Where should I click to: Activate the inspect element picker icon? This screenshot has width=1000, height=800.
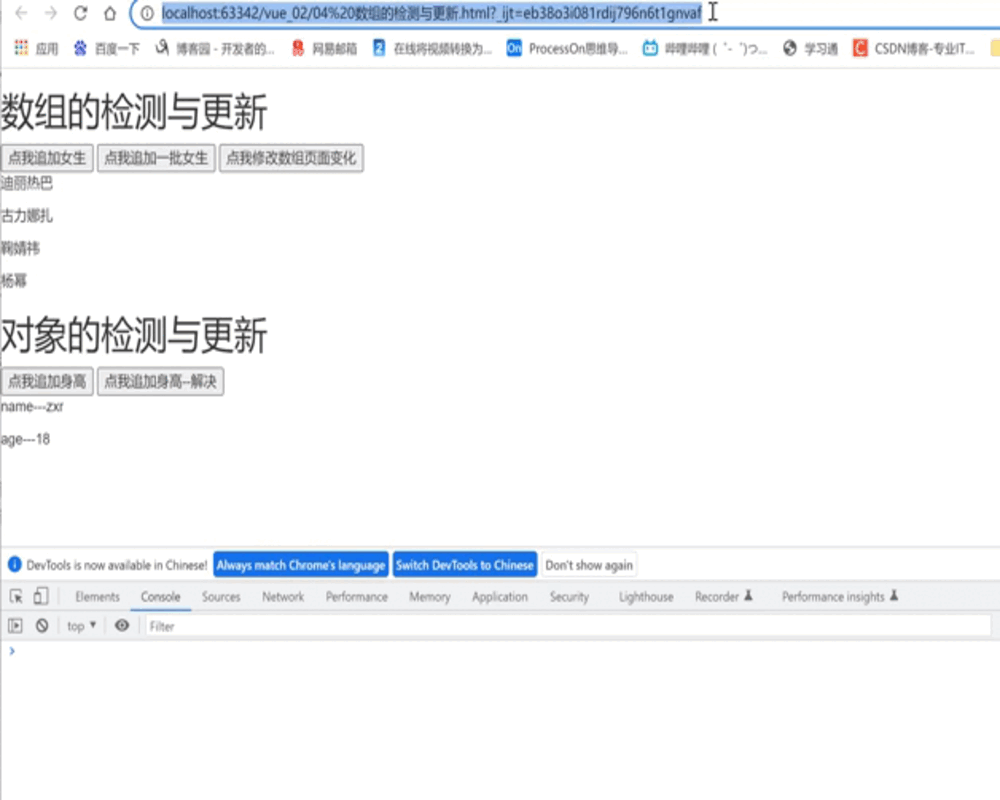pos(17,596)
